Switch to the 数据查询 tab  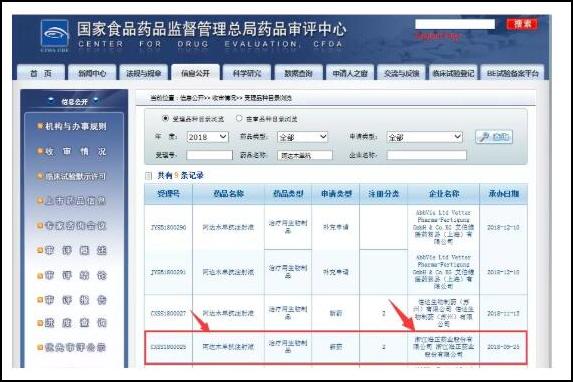click(x=299, y=73)
